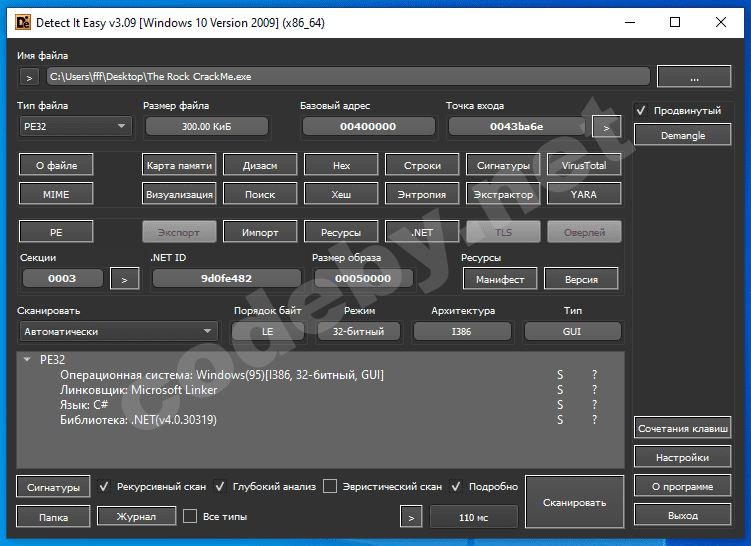Open file browser with the ellipsis button
Screen dimensions: 751x546
tap(693, 77)
